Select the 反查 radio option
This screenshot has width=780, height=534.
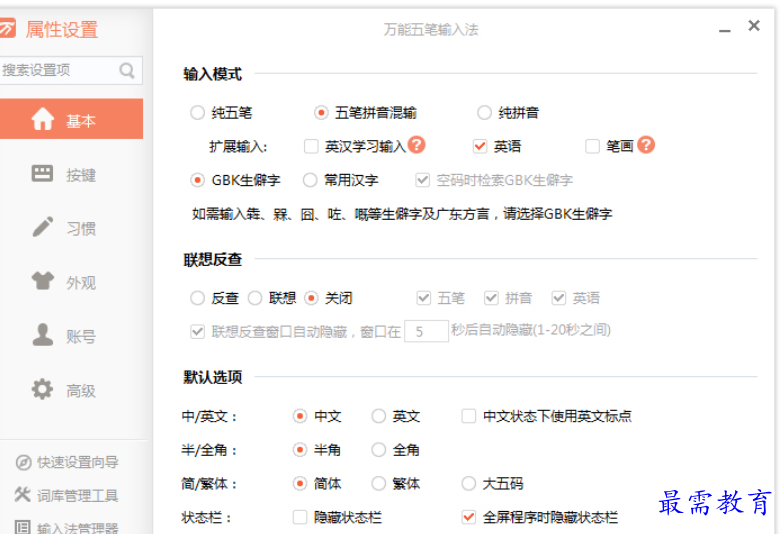197,298
